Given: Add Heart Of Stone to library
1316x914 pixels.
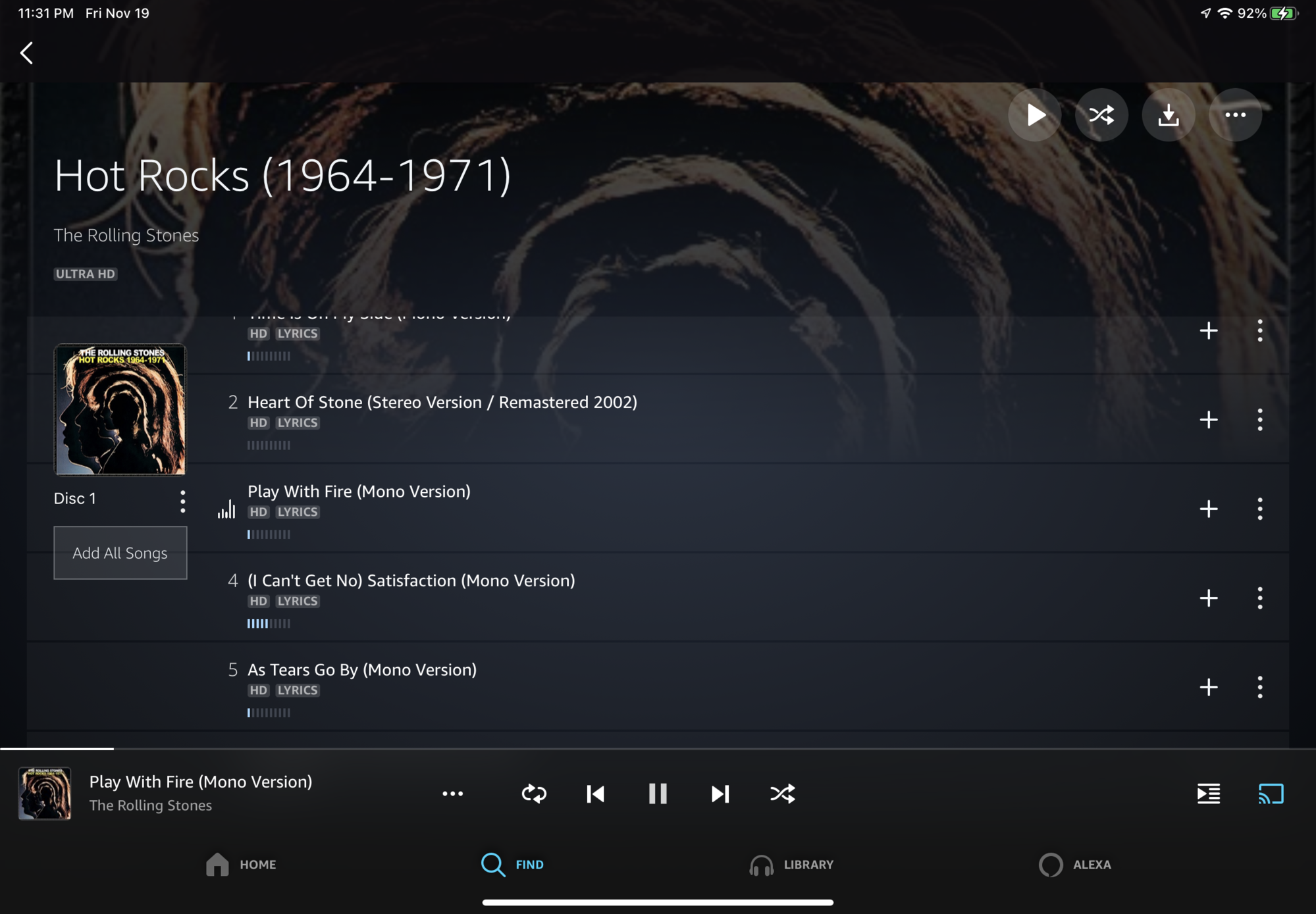Looking at the screenshot, I should [1208, 420].
